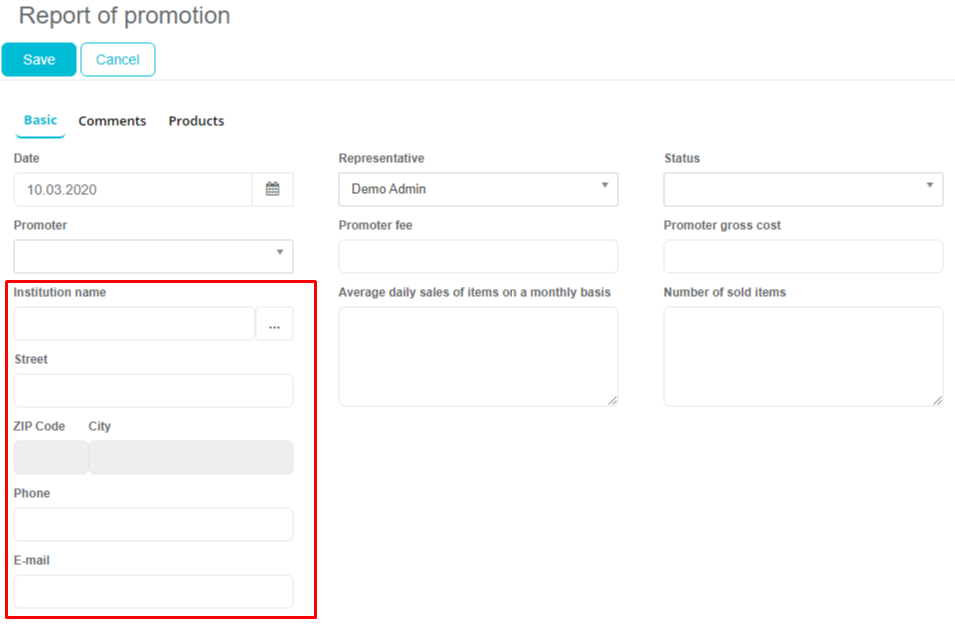This screenshot has height=631, width=955.
Task: Click the City field
Action: click(x=191, y=457)
